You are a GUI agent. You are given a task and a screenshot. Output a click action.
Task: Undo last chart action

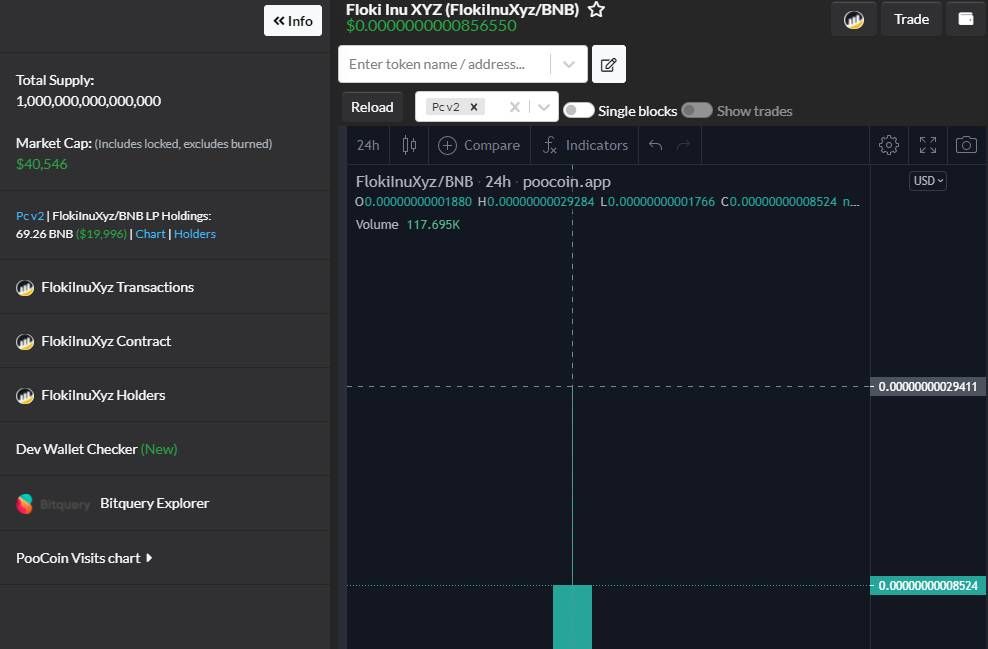[x=655, y=145]
